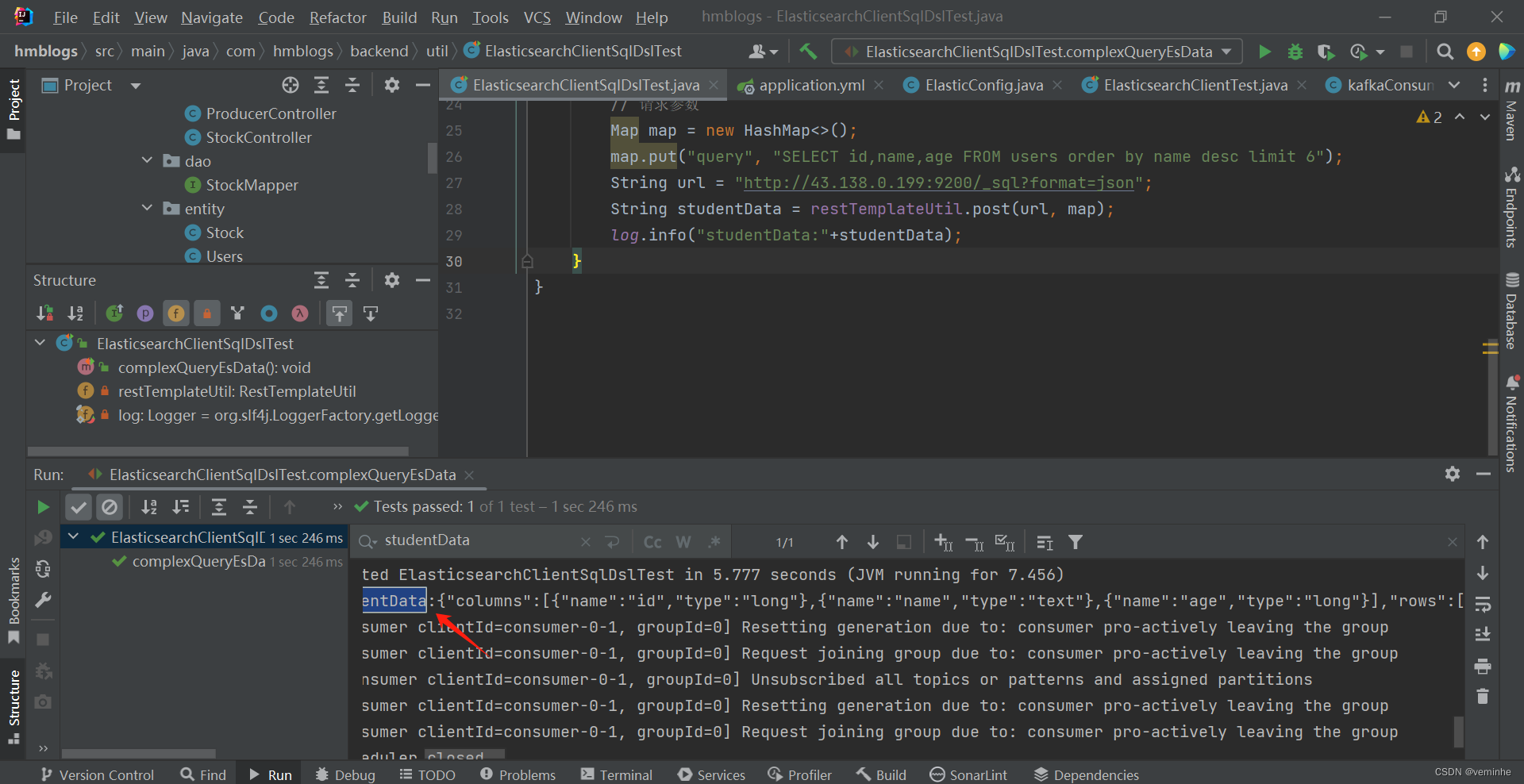Open SonarLint tool window

click(x=968, y=774)
